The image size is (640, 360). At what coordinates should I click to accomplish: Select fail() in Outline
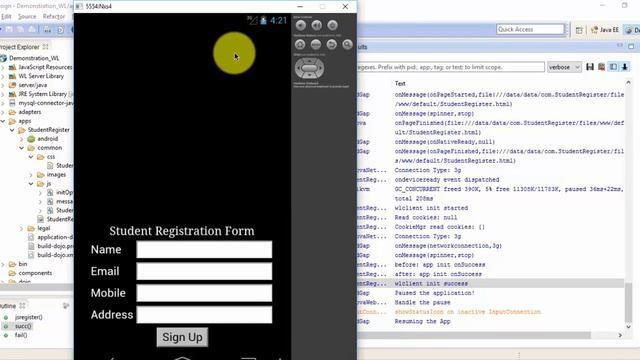coord(21,335)
